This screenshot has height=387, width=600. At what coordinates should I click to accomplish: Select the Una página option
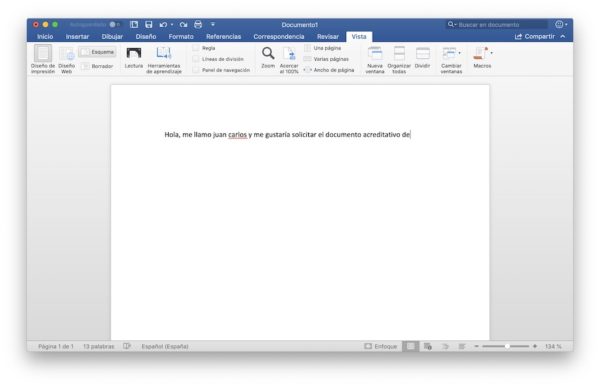coord(323,48)
